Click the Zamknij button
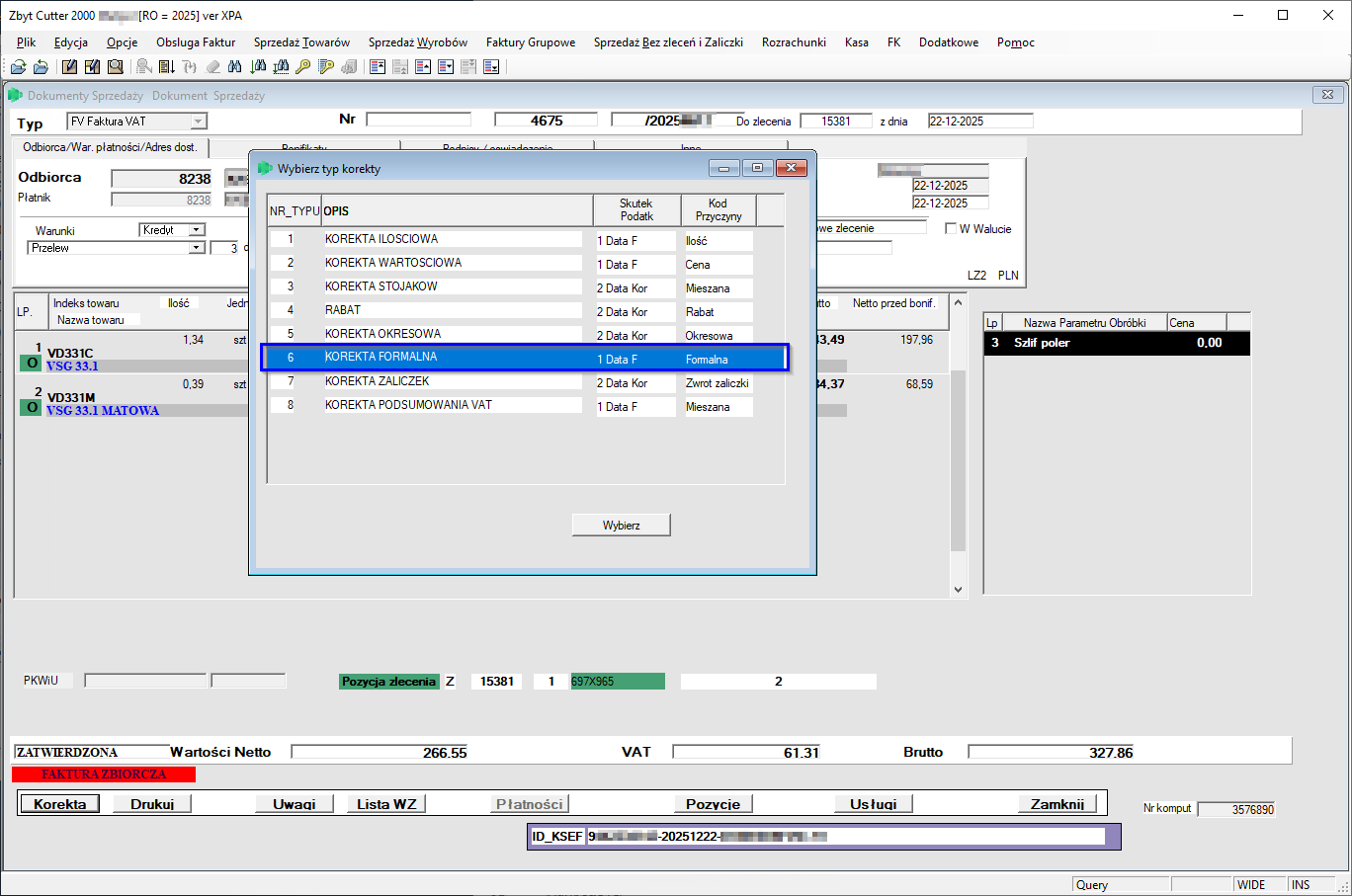 click(x=1057, y=804)
